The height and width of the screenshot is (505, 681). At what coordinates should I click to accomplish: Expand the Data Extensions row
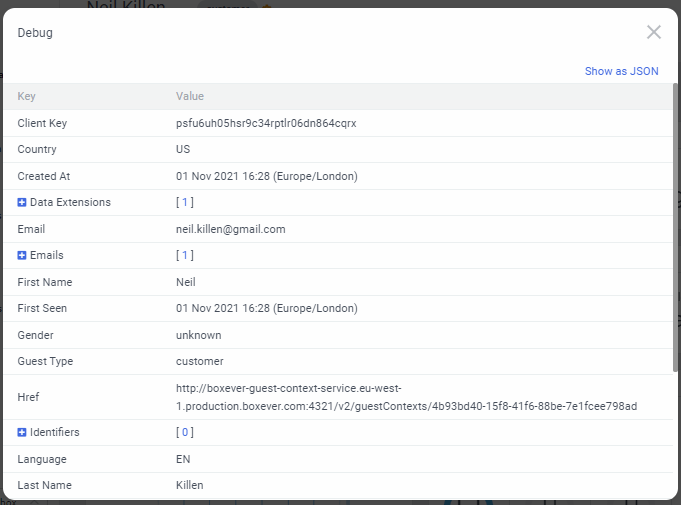point(22,203)
